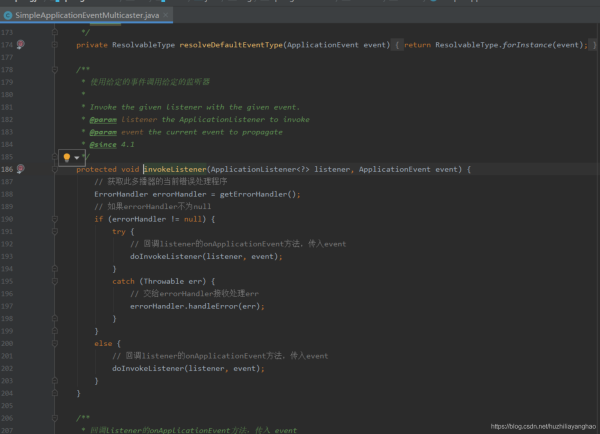This screenshot has height=434, width=600.
Task: Collapse the else block fold on line 200
Action: coord(55,344)
